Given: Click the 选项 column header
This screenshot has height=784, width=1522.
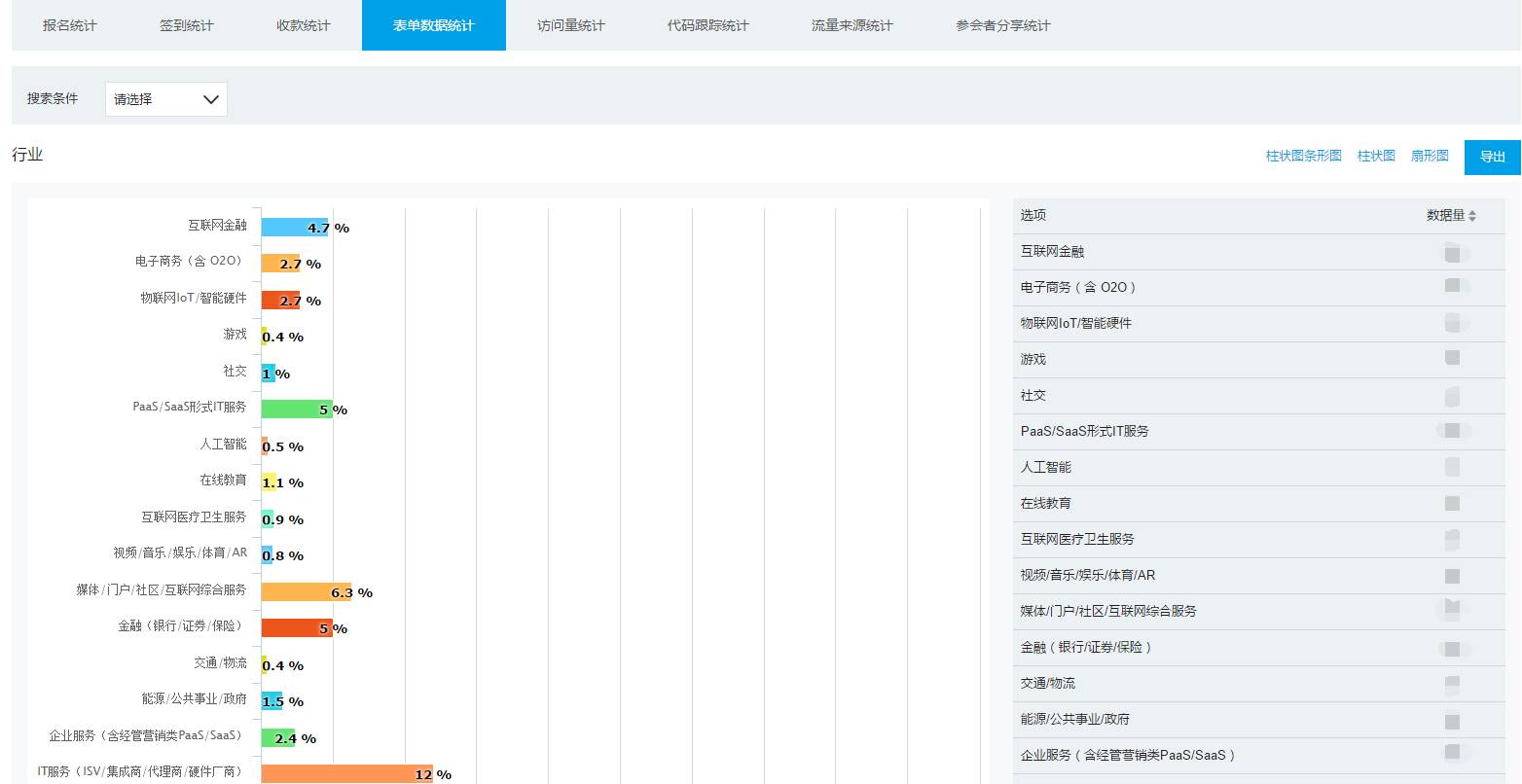Looking at the screenshot, I should tap(1033, 216).
